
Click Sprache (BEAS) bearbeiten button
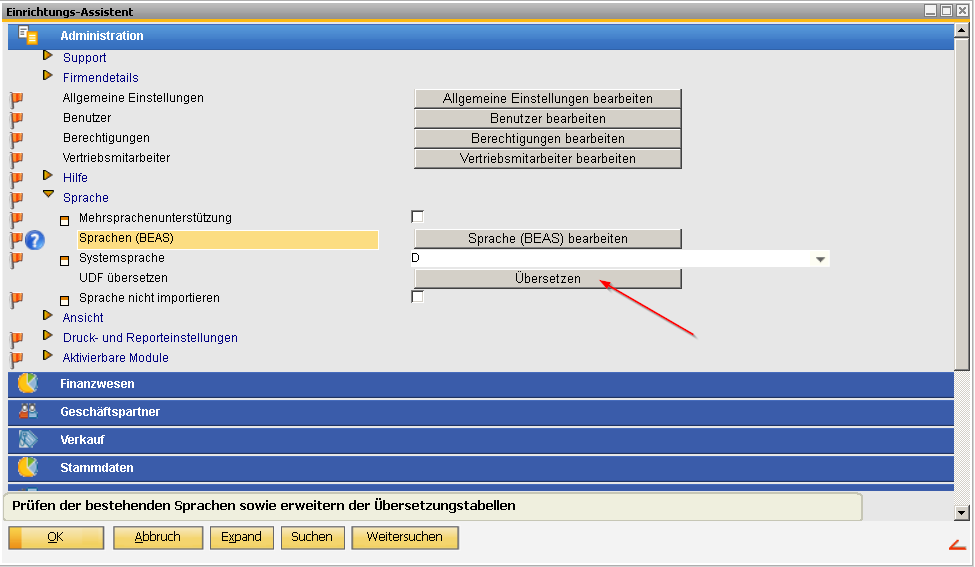point(548,238)
